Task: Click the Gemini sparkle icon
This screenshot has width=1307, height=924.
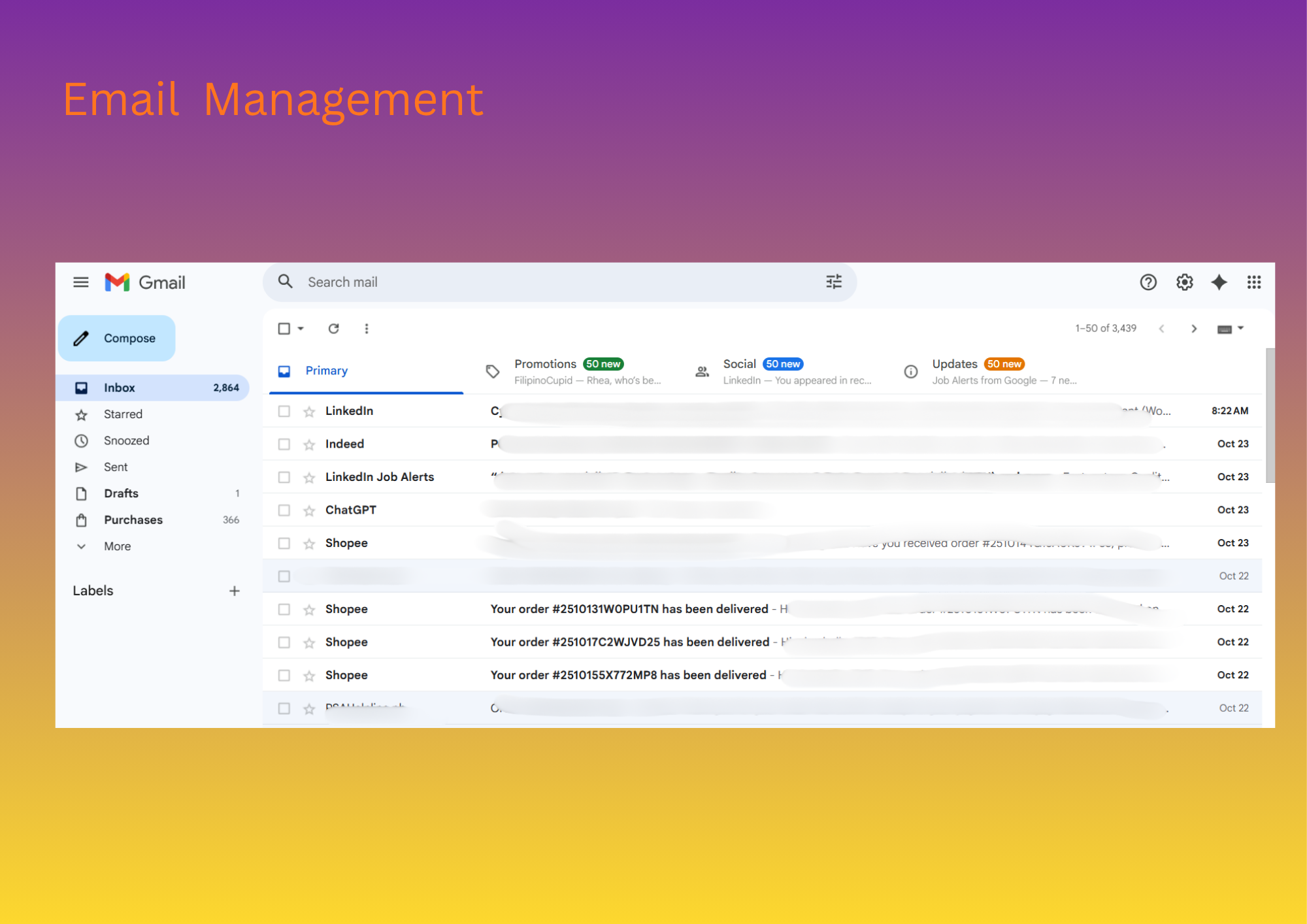Action: [1219, 282]
